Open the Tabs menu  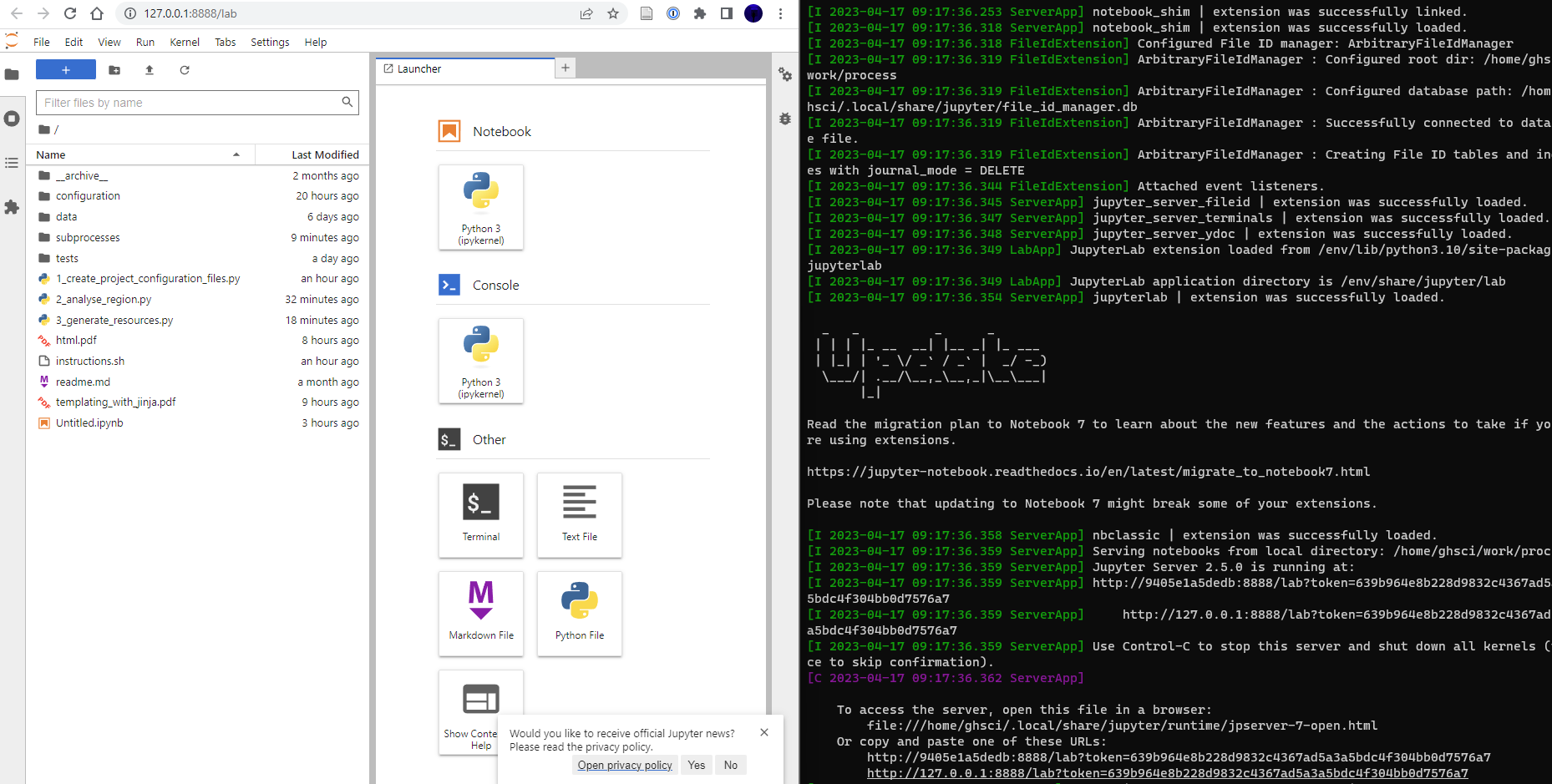pyautogui.click(x=226, y=42)
